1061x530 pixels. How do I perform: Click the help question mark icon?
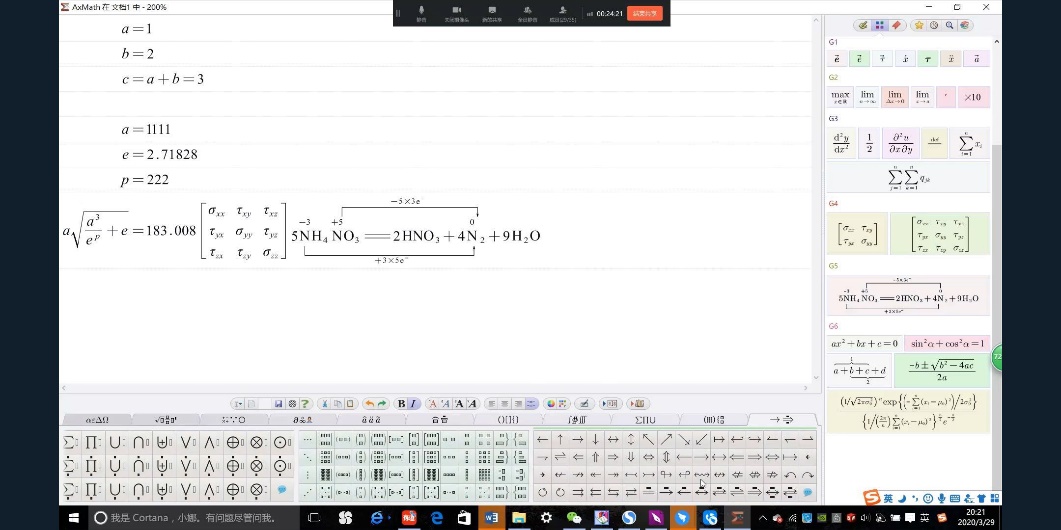pos(305,404)
